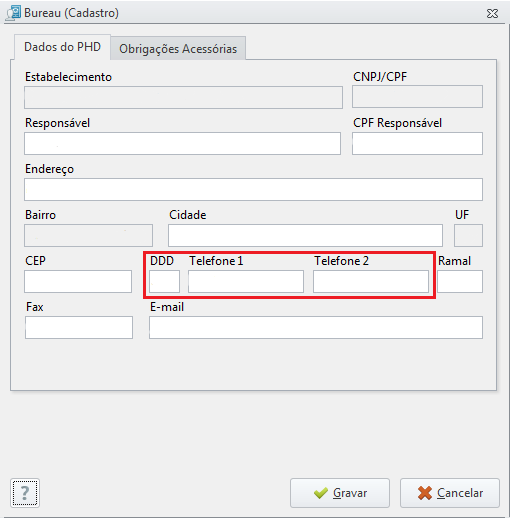The image size is (510, 519).
Task: Click the Cancelar button
Action: pyautogui.click(x=450, y=493)
